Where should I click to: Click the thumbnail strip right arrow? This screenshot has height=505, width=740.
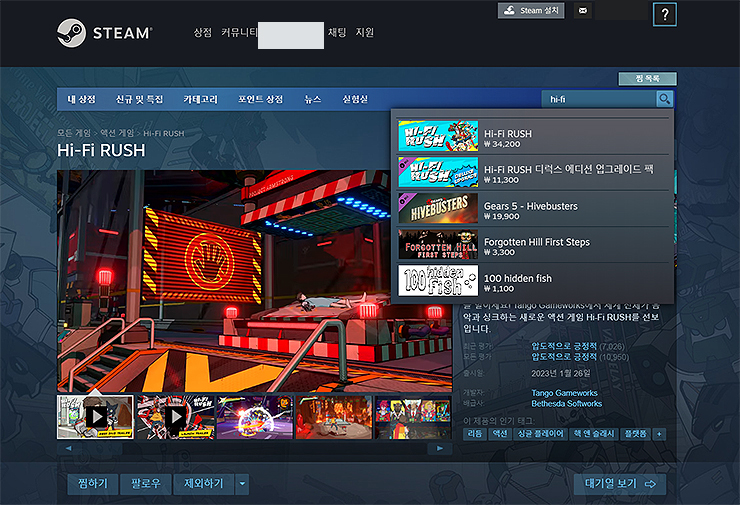pyautogui.click(x=440, y=448)
